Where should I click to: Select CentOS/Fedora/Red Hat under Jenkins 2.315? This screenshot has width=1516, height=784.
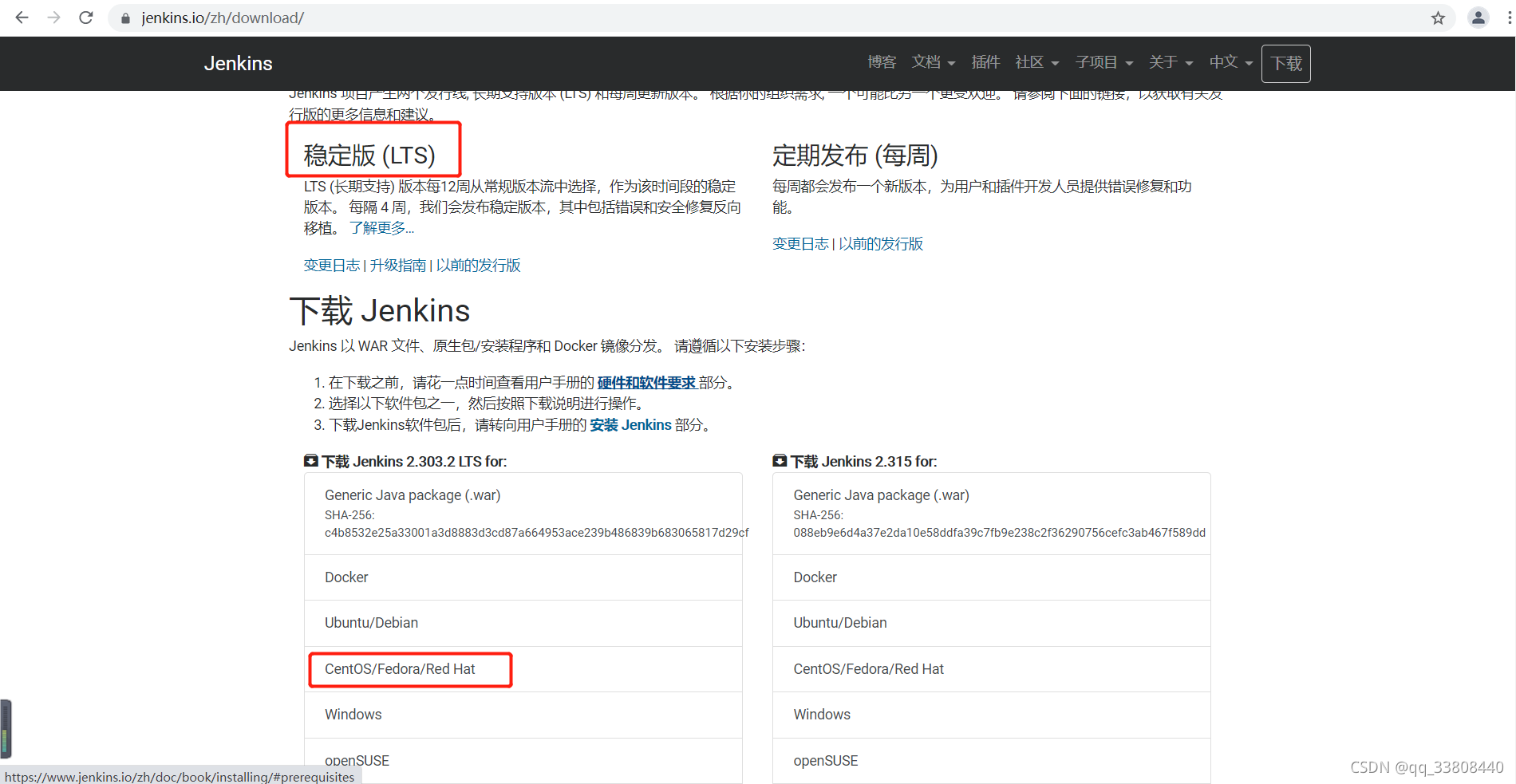pos(992,669)
